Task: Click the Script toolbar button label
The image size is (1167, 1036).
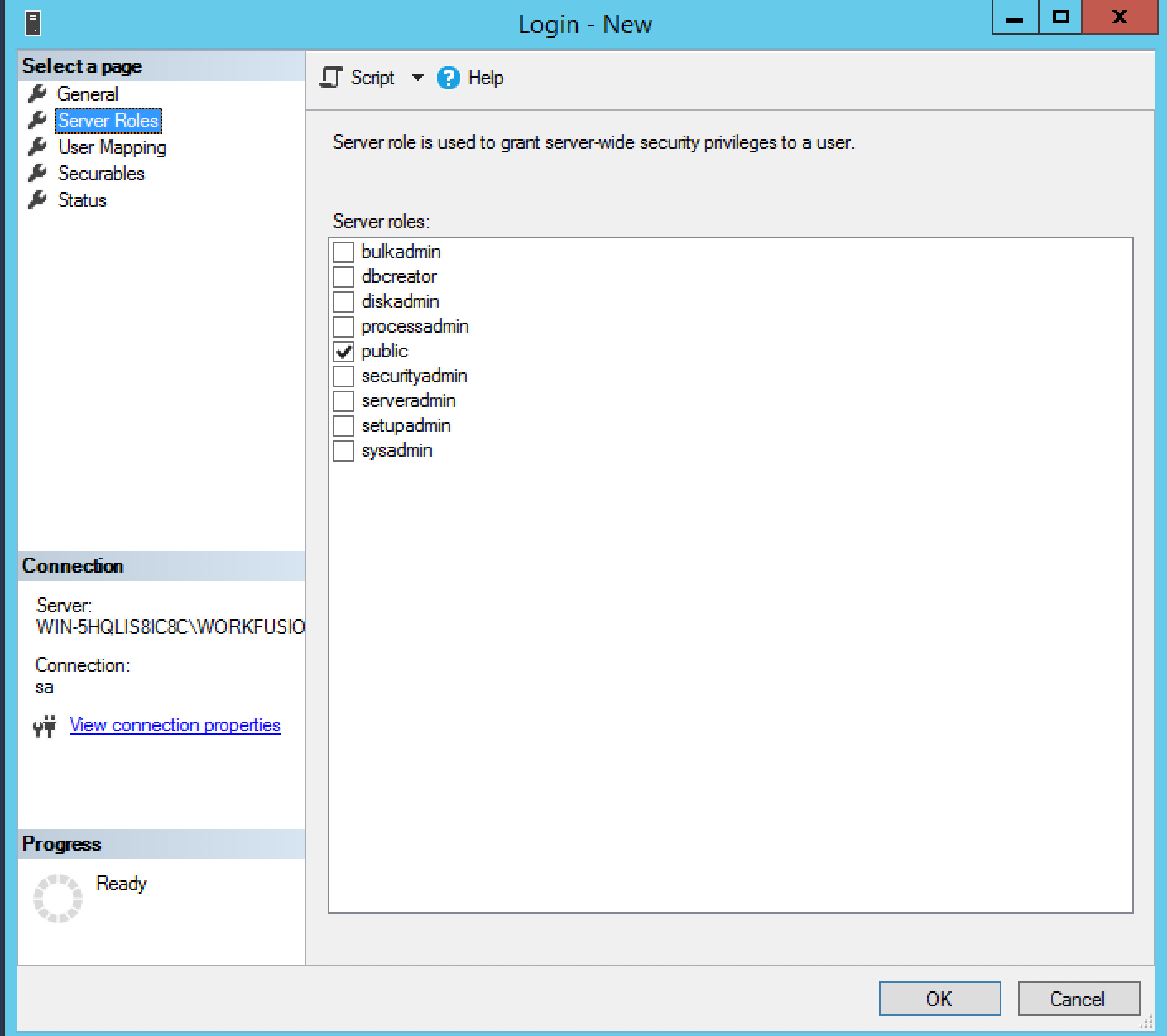Action: click(372, 78)
